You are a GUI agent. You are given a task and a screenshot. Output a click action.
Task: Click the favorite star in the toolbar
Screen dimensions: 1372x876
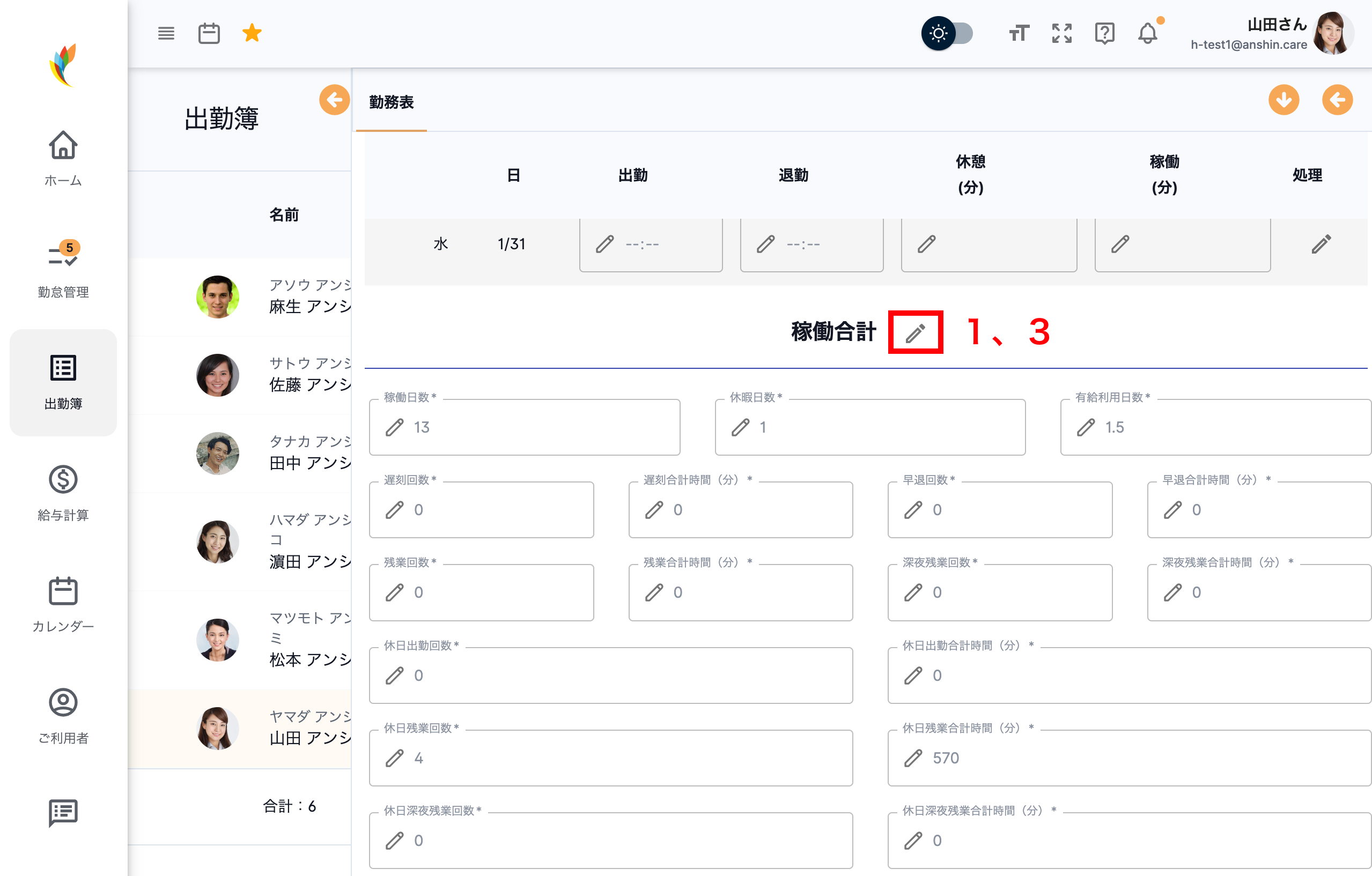point(251,33)
